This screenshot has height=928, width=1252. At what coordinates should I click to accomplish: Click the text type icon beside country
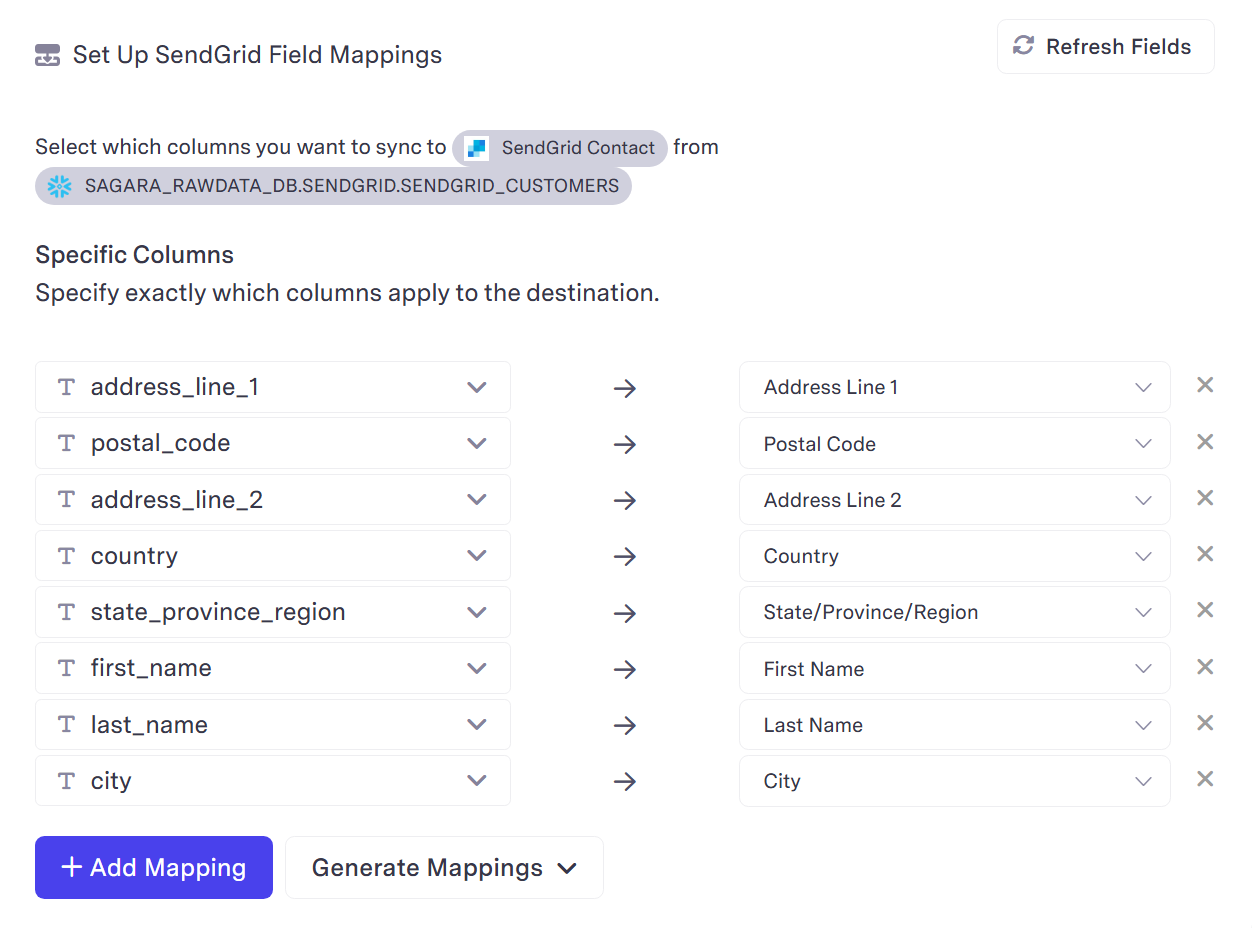[x=66, y=556]
